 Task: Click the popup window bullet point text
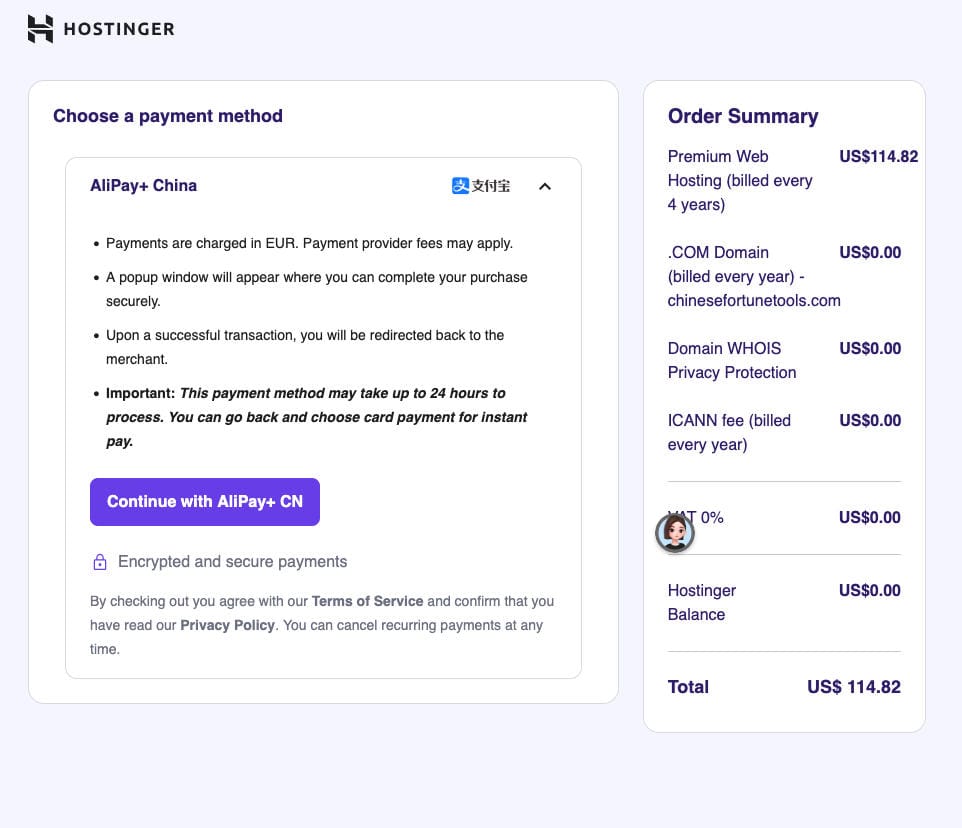[317, 289]
